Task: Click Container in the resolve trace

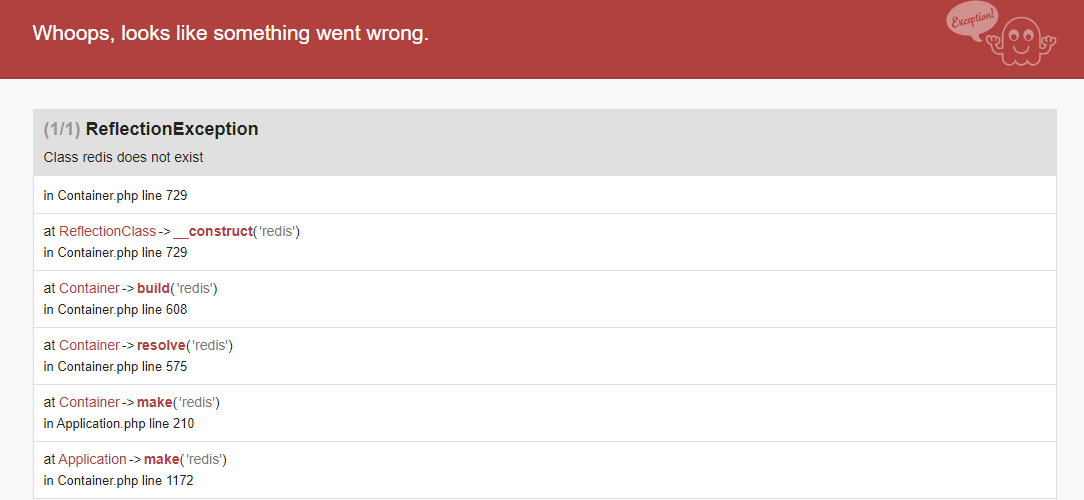Action: pyautogui.click(x=89, y=344)
